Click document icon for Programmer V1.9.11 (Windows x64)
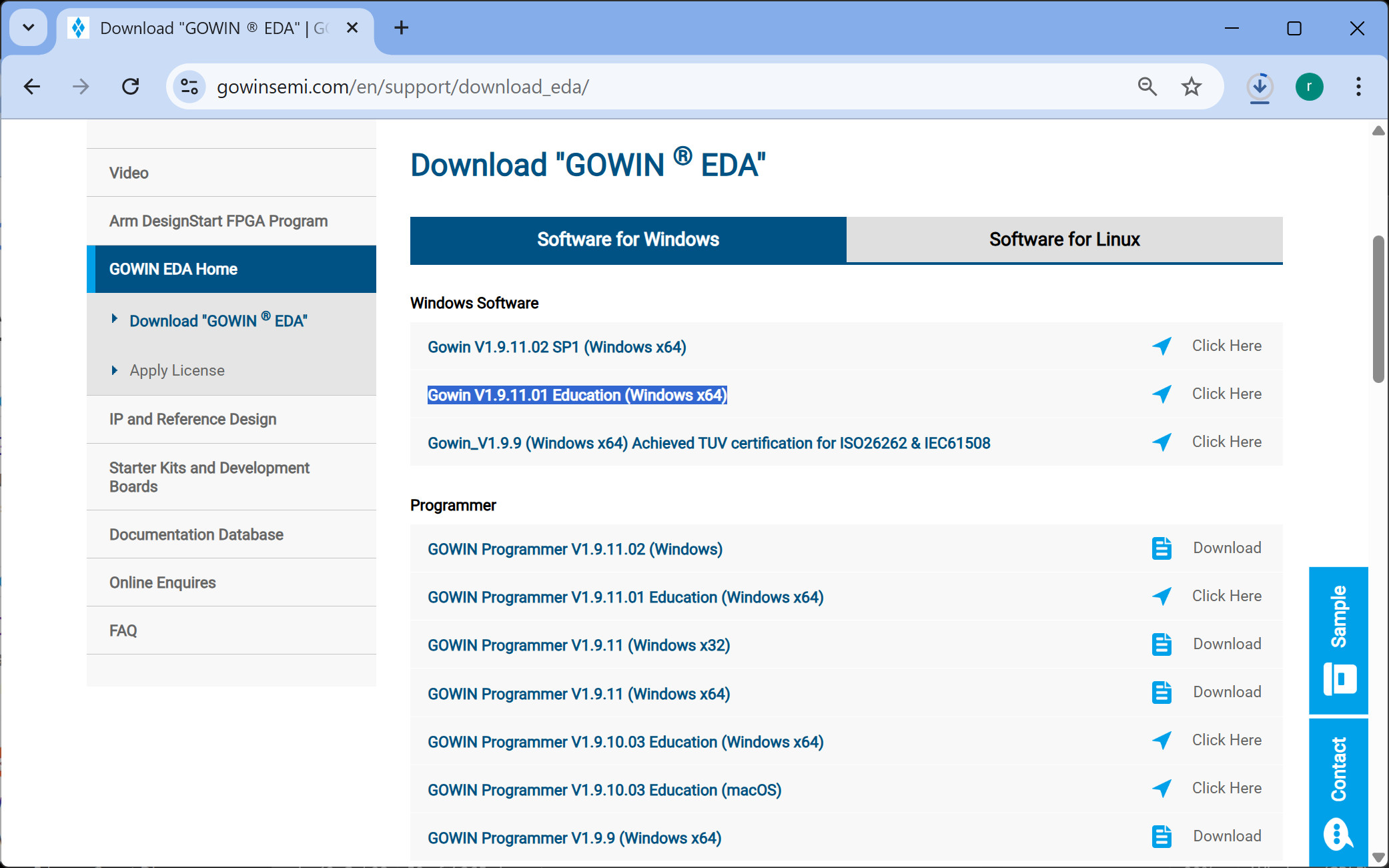Screen dimensions: 1389x868 pyautogui.click(x=1162, y=692)
